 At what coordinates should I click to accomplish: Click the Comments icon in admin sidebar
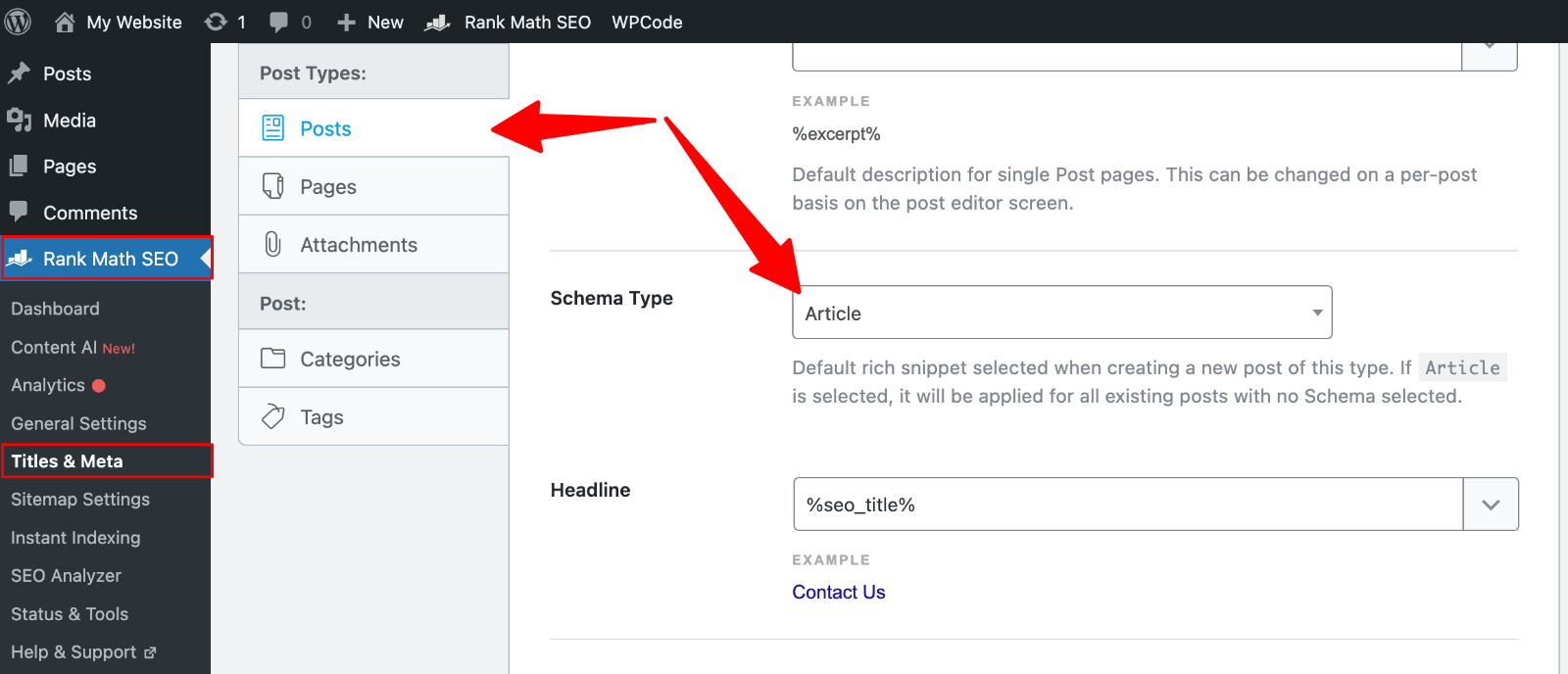click(19, 212)
